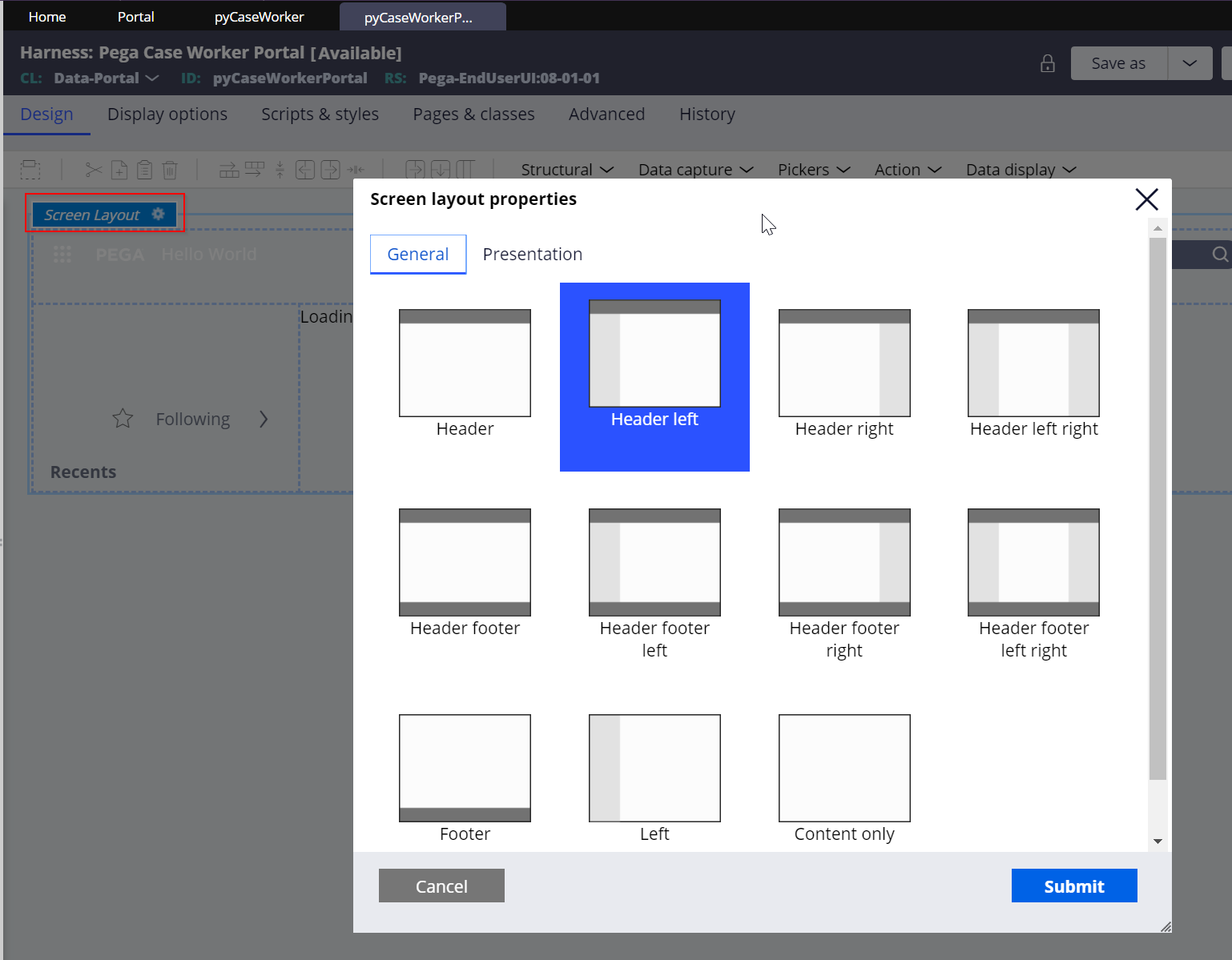Click the lock icon beside Save as
This screenshot has width=1232, height=960.
click(x=1047, y=63)
